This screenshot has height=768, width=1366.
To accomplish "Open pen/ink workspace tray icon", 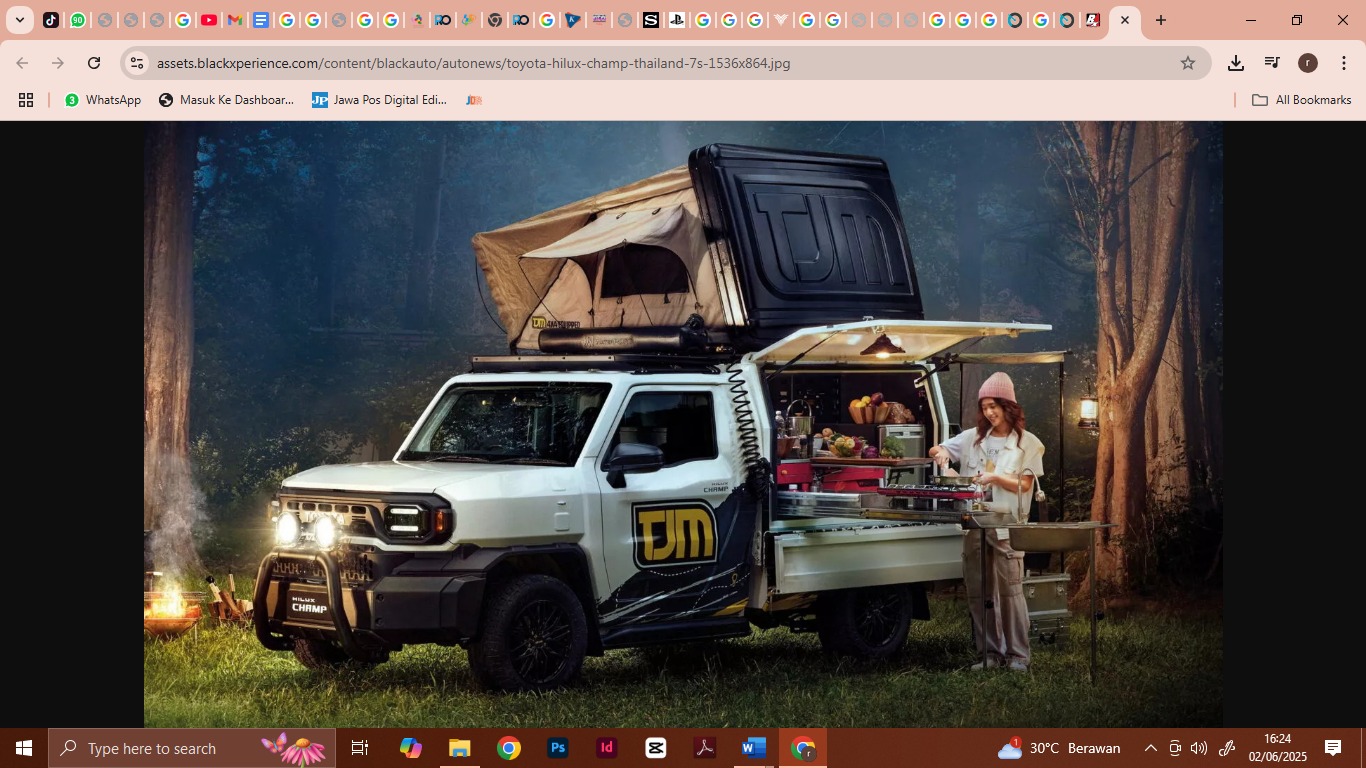I will click(x=1227, y=748).
